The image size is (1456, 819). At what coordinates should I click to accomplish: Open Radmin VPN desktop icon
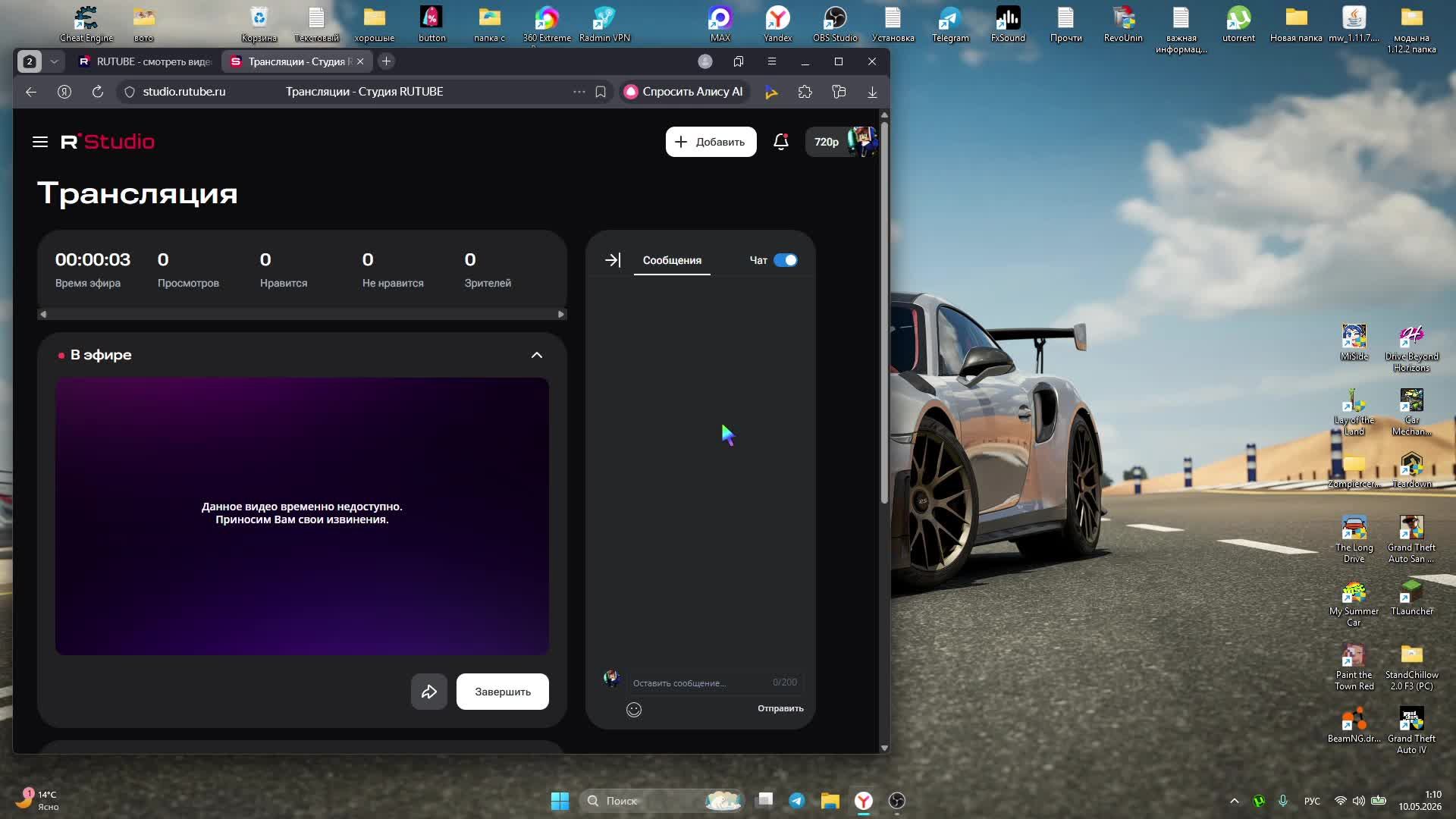click(x=604, y=24)
